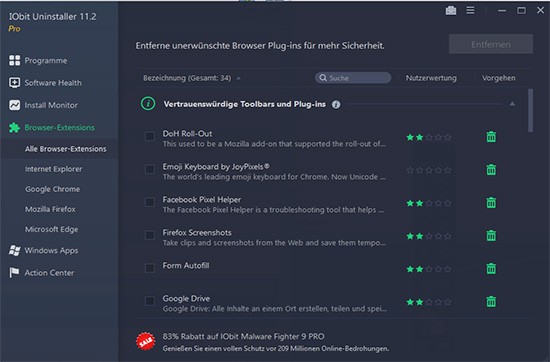Click the Action Center flag icon

(x=14, y=273)
